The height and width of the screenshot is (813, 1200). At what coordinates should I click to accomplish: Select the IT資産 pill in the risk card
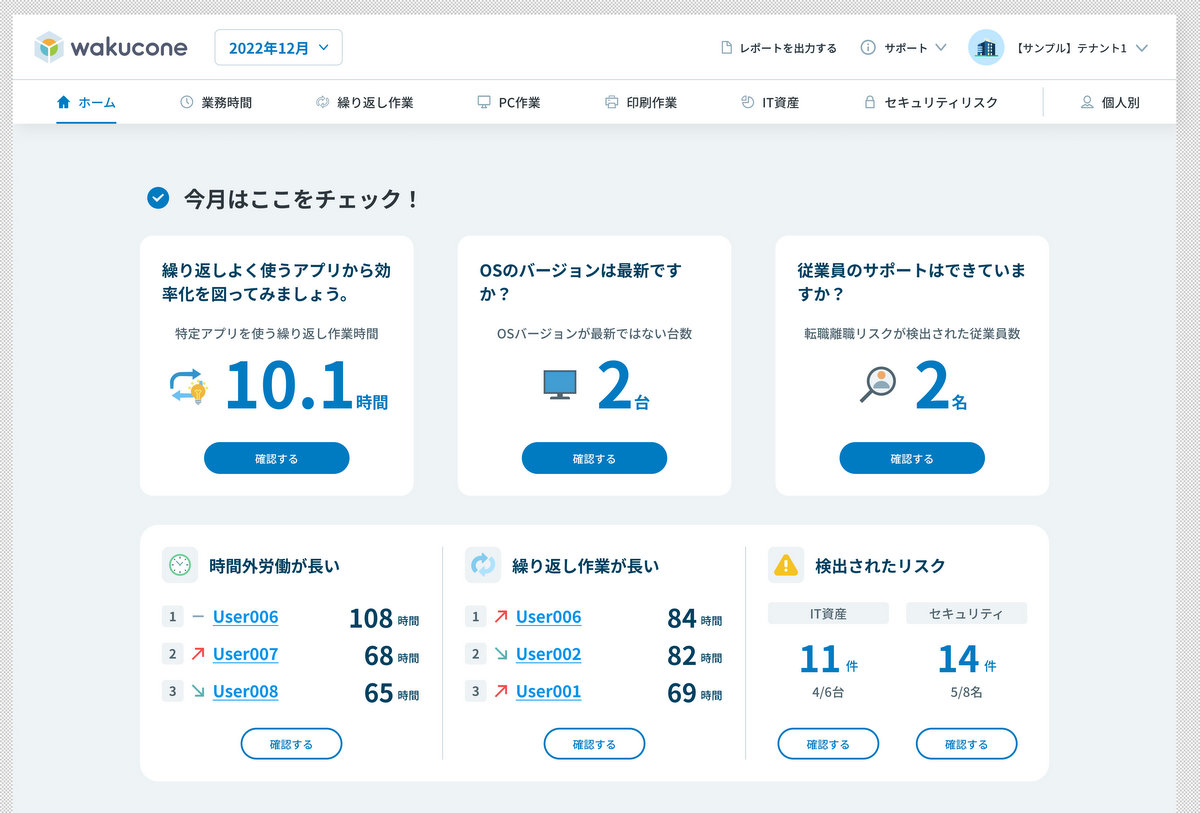pyautogui.click(x=828, y=612)
